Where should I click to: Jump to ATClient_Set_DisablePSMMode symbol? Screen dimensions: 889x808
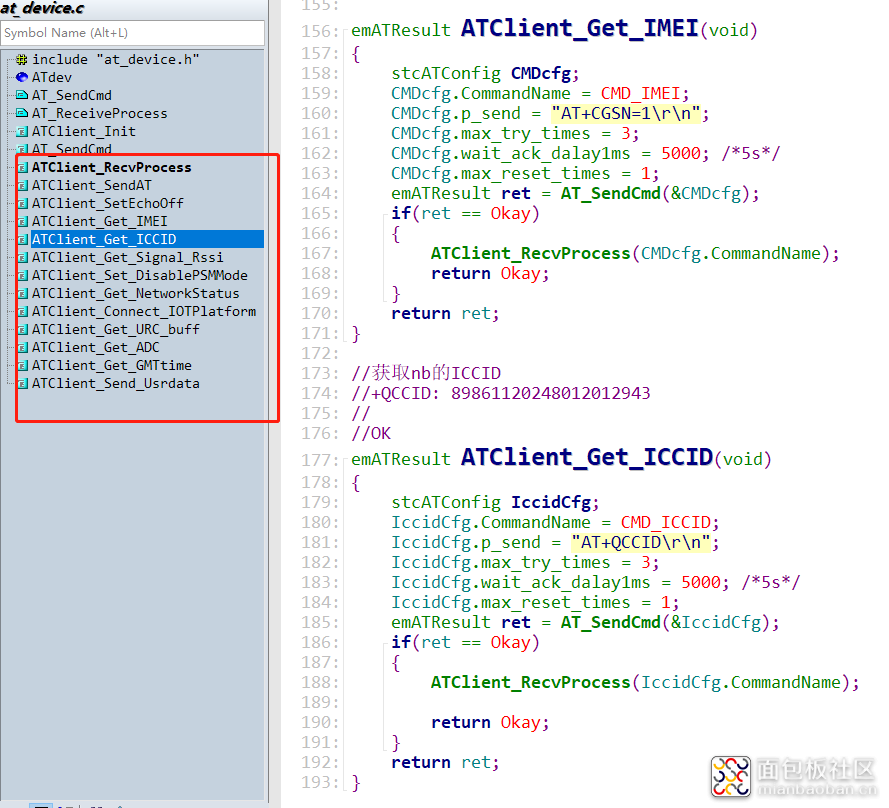[x=139, y=276]
